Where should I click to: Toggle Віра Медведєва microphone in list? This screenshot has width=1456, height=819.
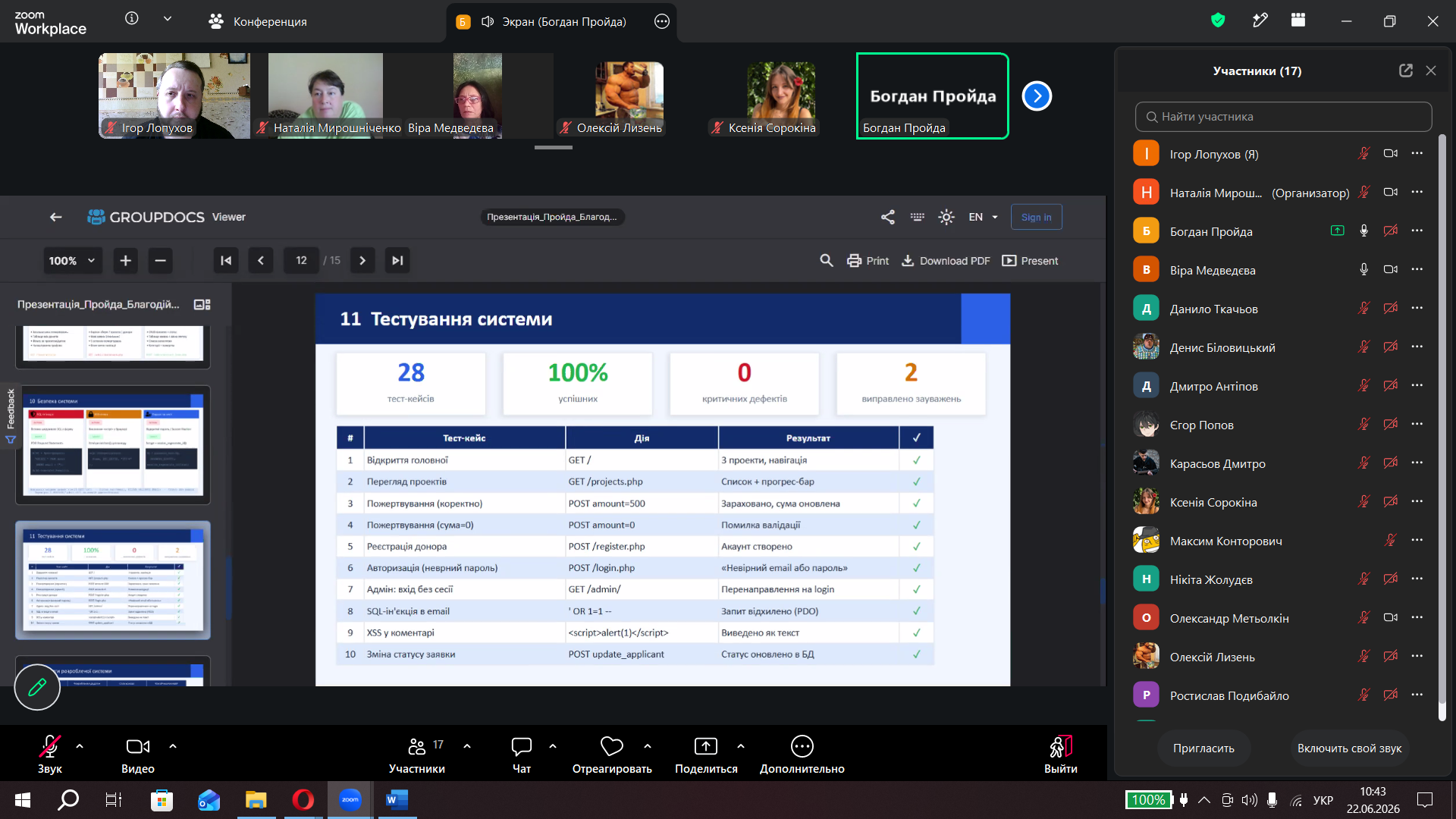tap(1364, 270)
